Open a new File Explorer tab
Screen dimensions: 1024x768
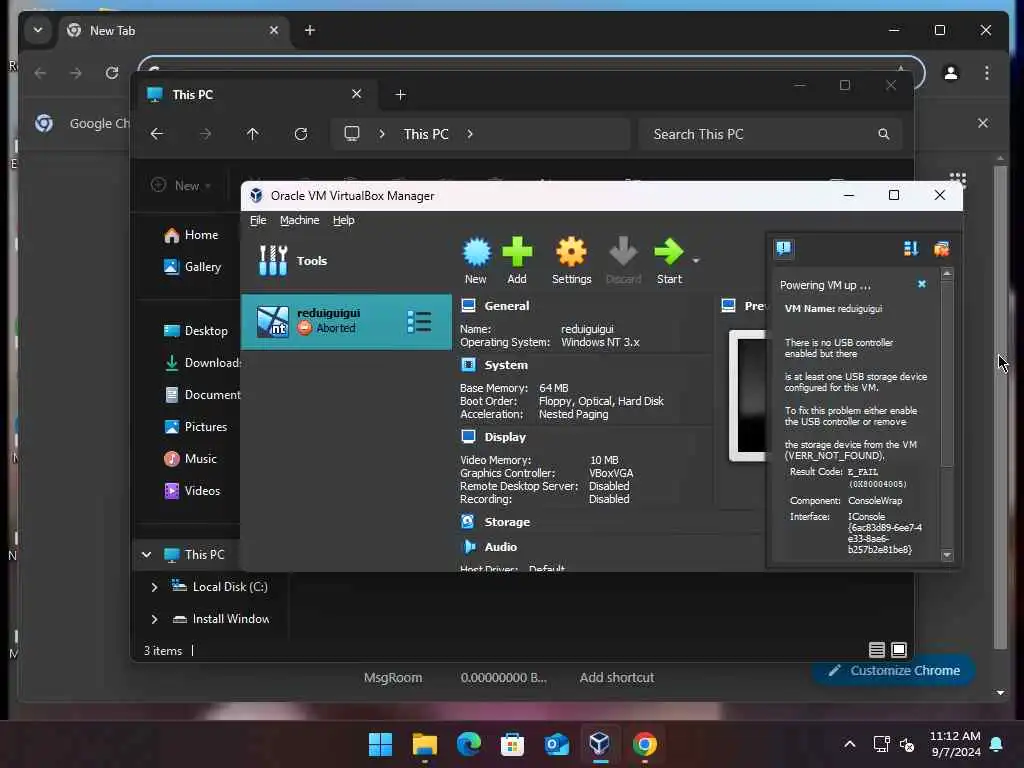pyautogui.click(x=400, y=95)
